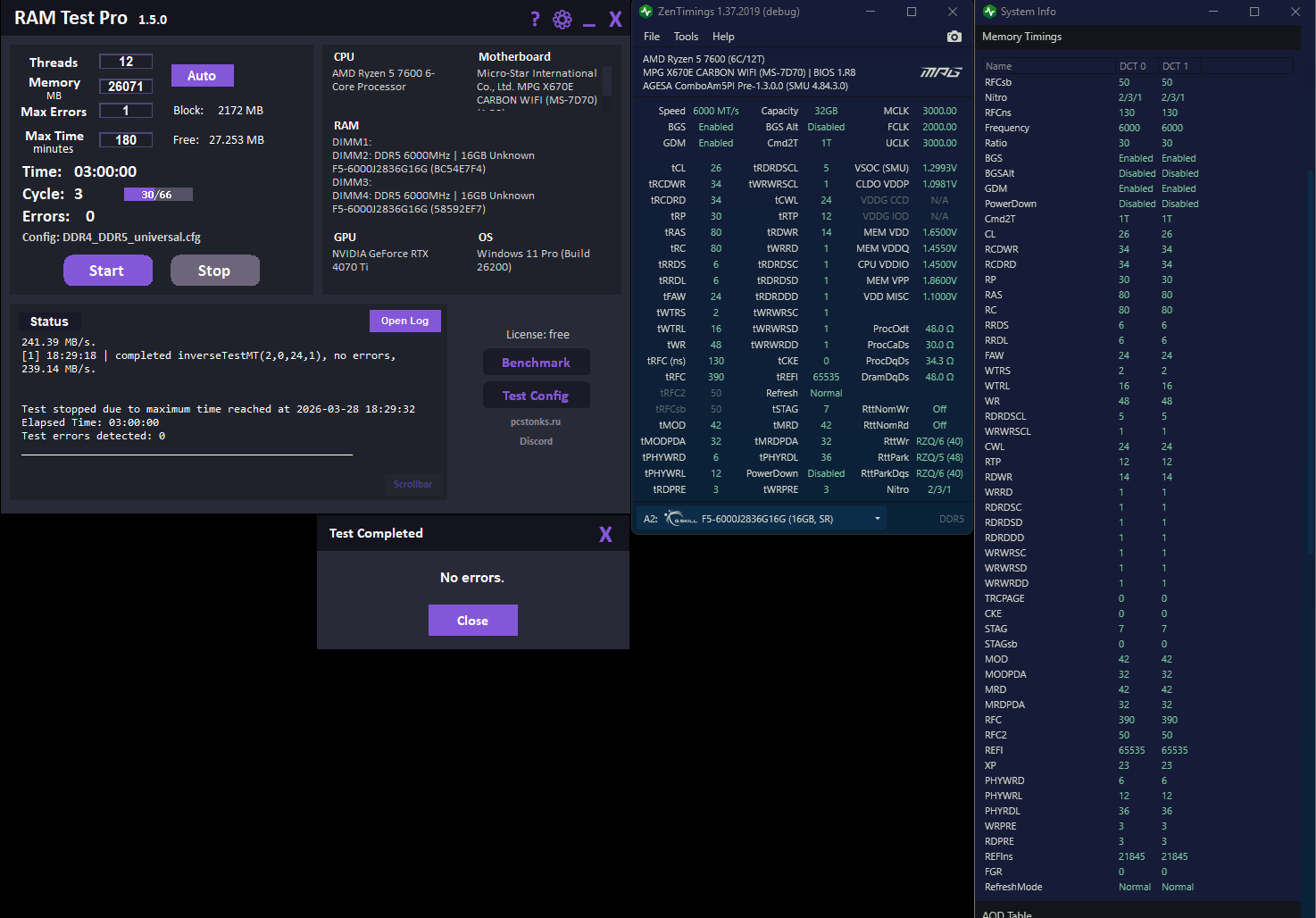1316x918 pixels.
Task: Click the Speed value 6000 MT/s
Action: (716, 111)
